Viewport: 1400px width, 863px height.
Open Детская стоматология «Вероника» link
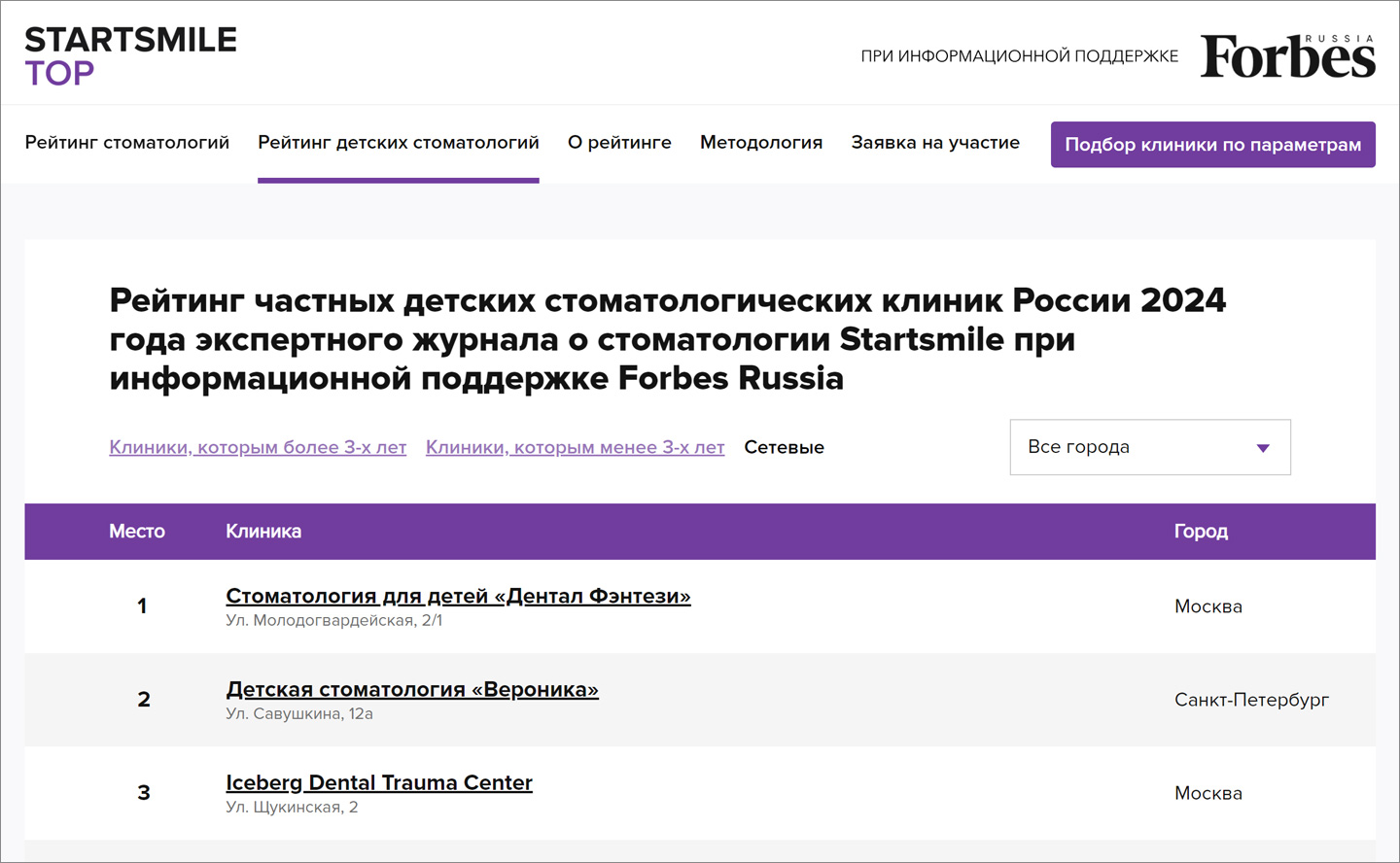pos(412,689)
